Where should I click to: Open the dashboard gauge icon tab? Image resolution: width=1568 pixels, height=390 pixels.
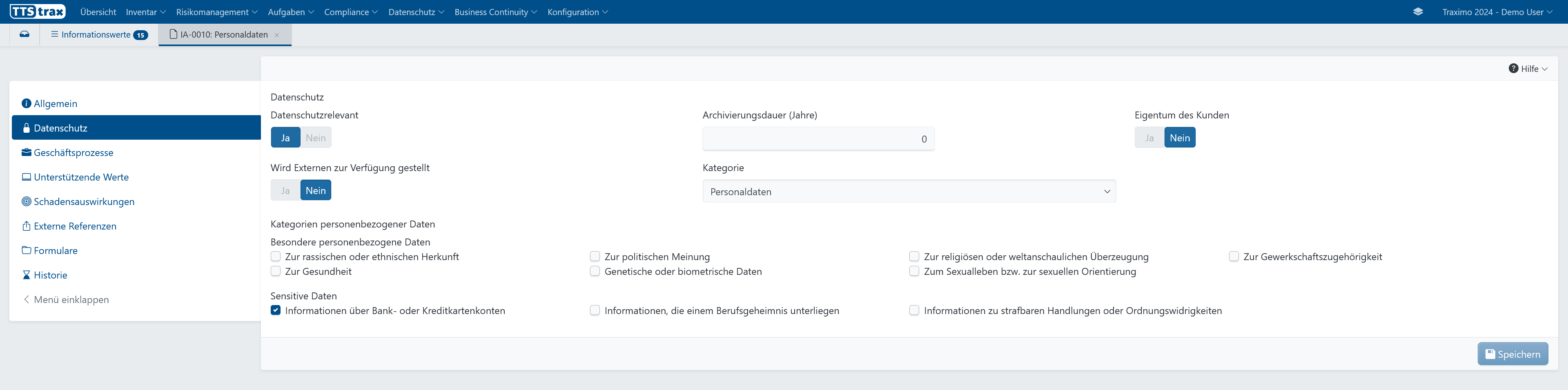pyautogui.click(x=24, y=34)
